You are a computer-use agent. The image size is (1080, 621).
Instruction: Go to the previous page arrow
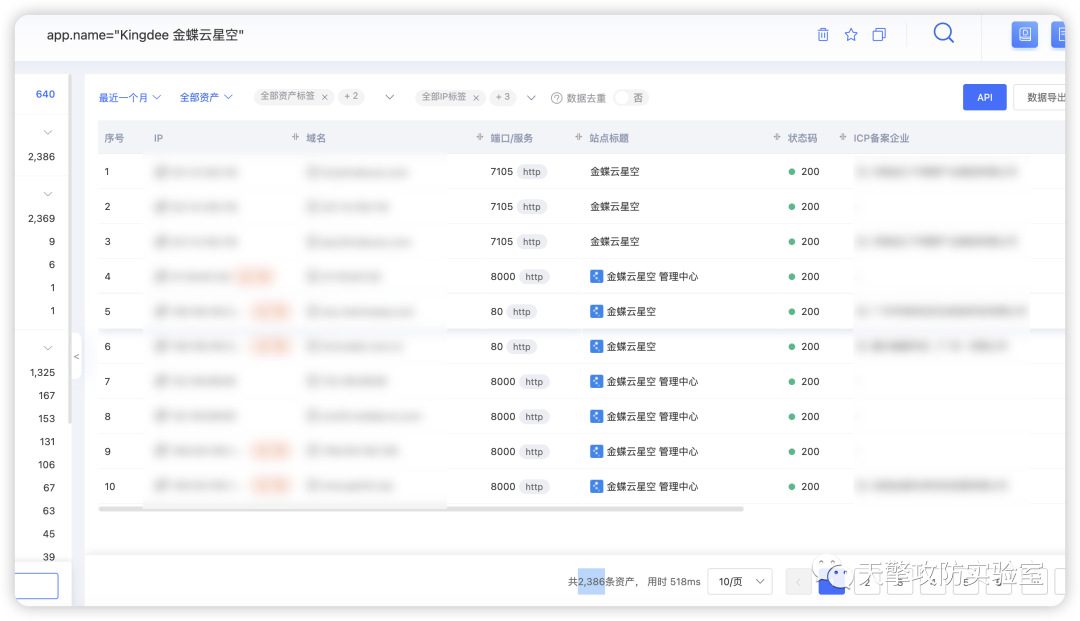(798, 582)
